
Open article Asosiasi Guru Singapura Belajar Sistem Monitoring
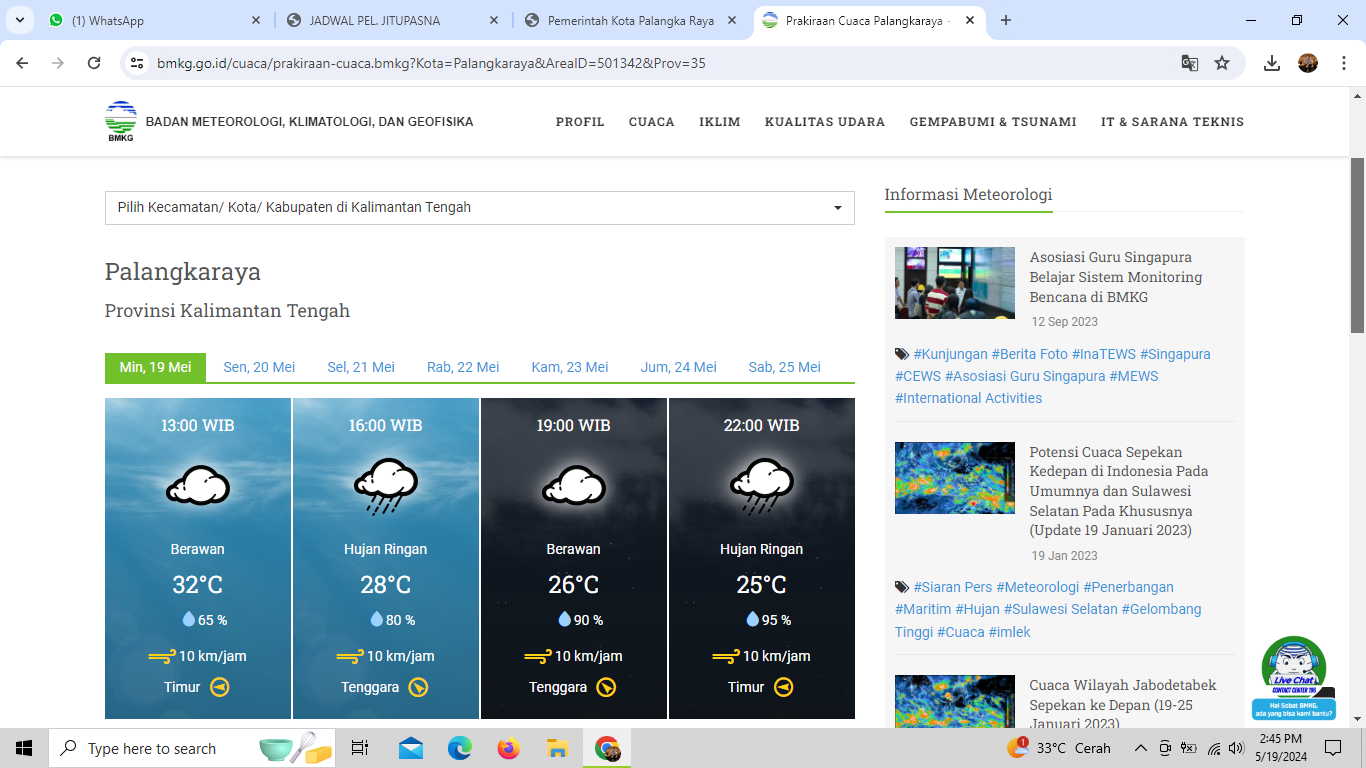pos(1116,277)
